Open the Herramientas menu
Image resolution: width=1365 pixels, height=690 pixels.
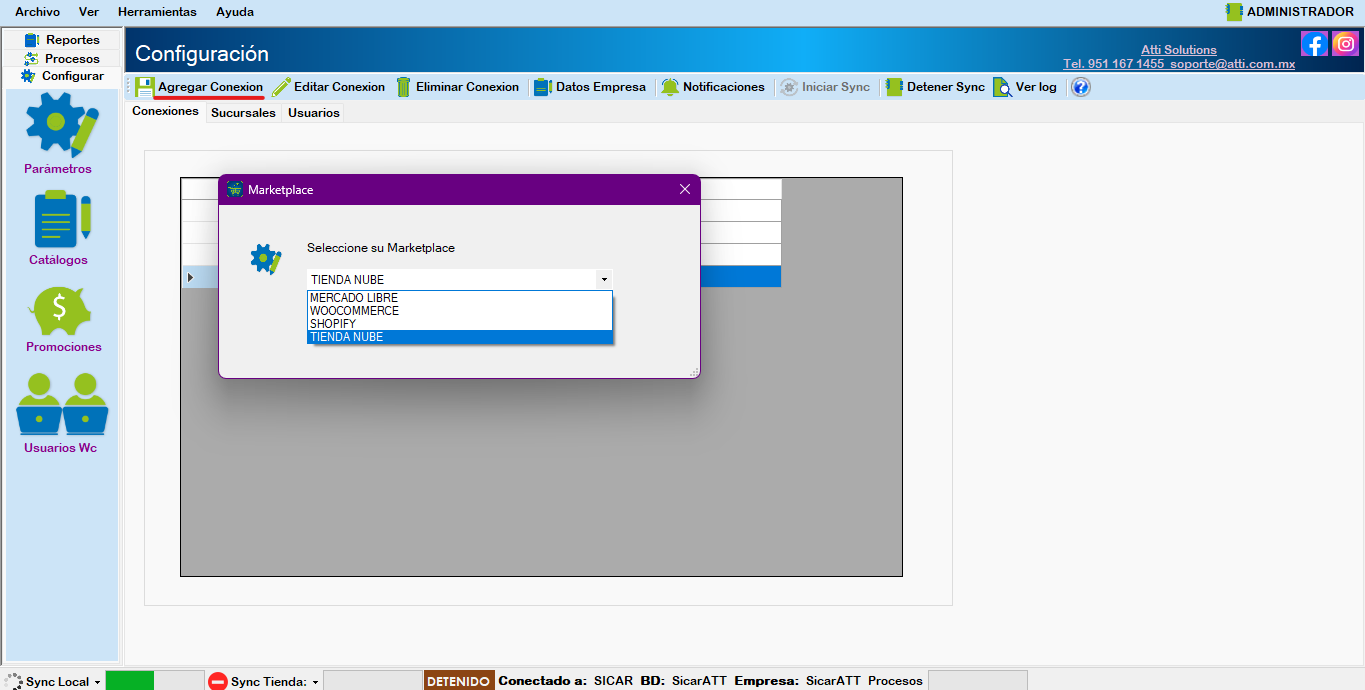(157, 12)
